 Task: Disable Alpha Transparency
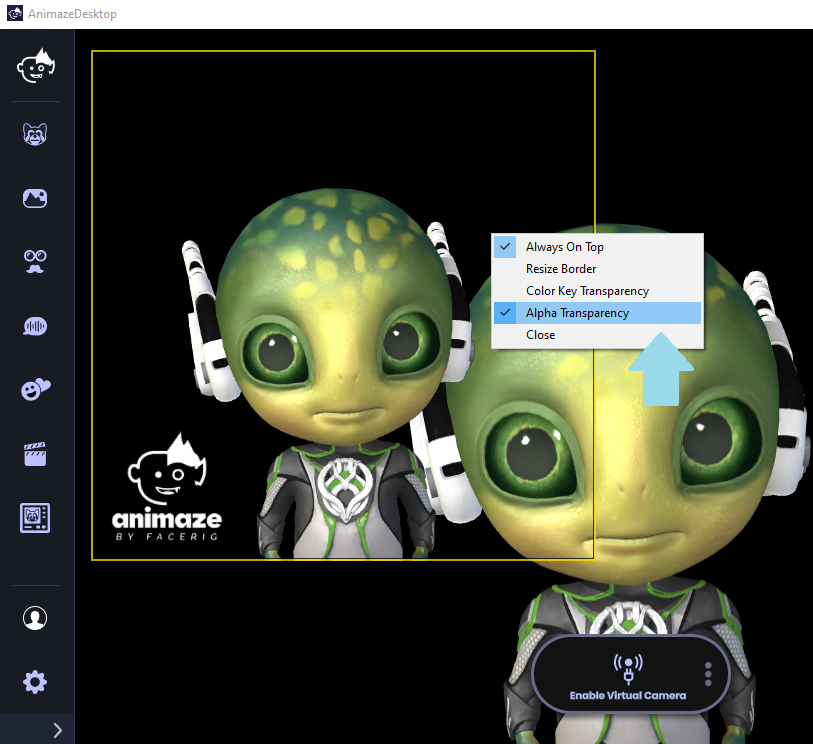577,312
